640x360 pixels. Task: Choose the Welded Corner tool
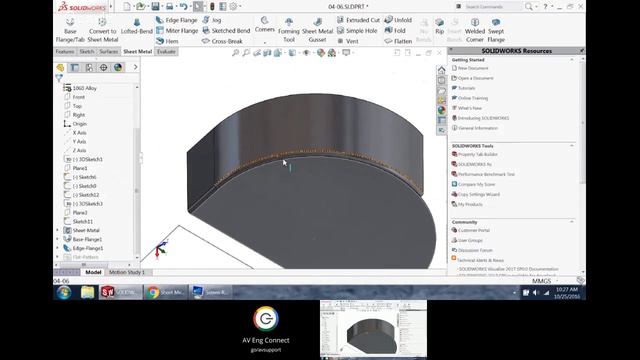[x=475, y=30]
